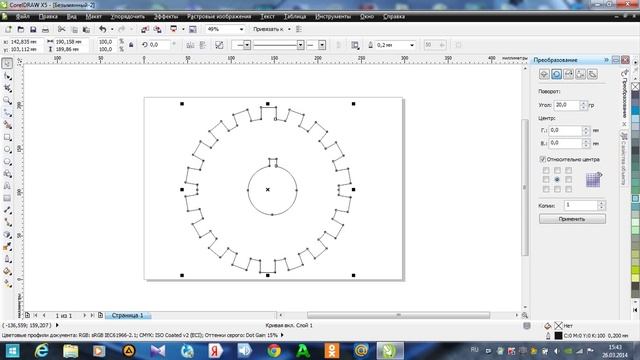Toggle the lock ratio padlock
Screen dimensions: 640x360
(x=131, y=45)
